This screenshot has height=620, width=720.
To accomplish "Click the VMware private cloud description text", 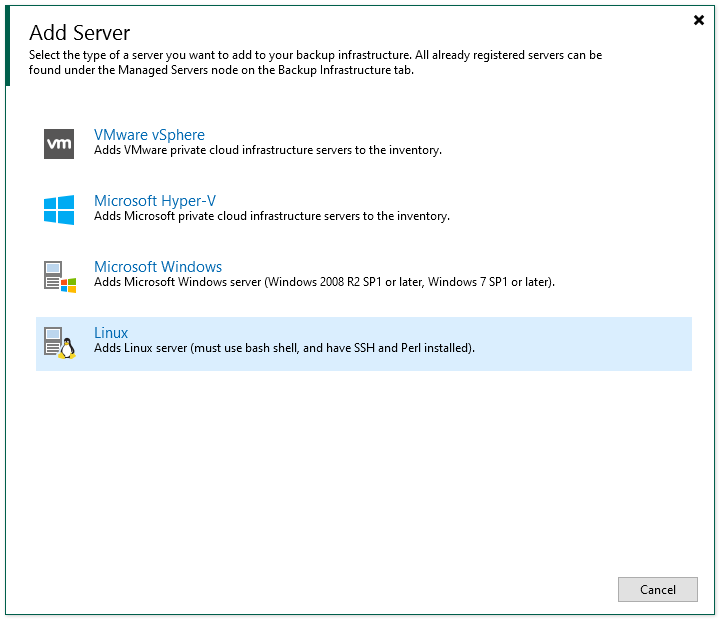I will [267, 150].
